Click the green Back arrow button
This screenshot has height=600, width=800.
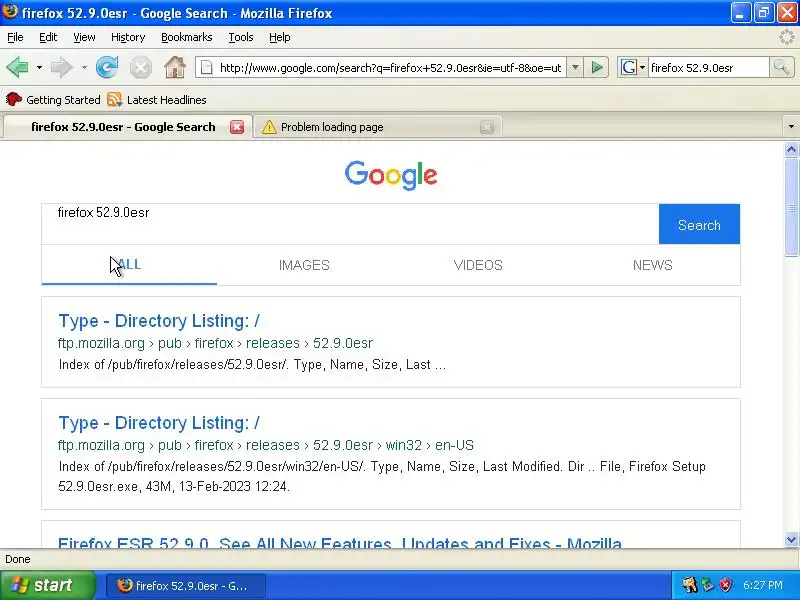click(x=17, y=67)
